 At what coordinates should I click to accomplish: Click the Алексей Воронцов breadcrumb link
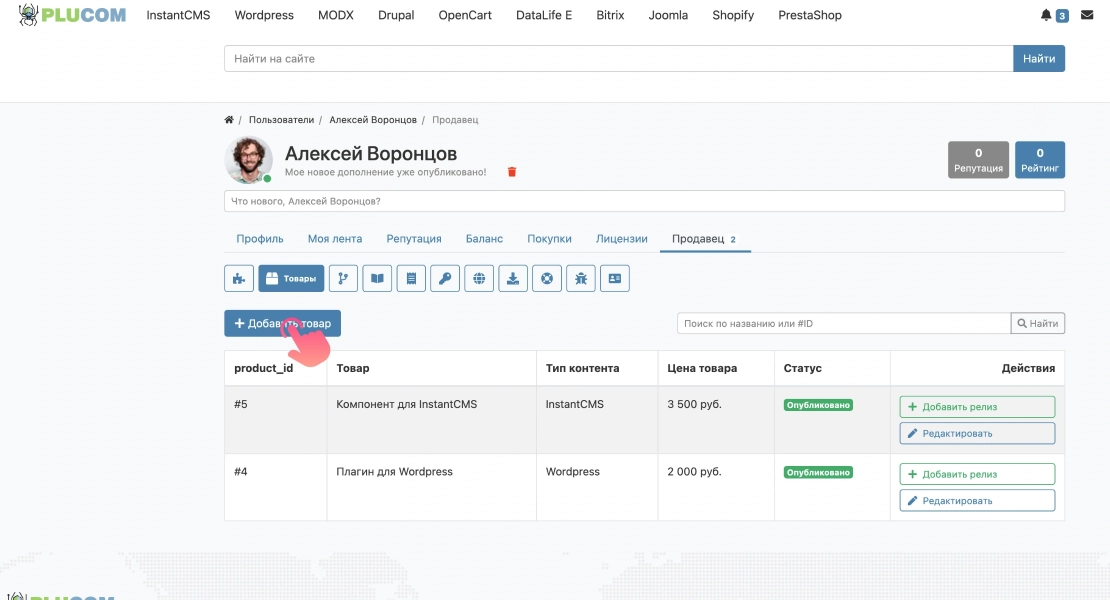point(373,120)
